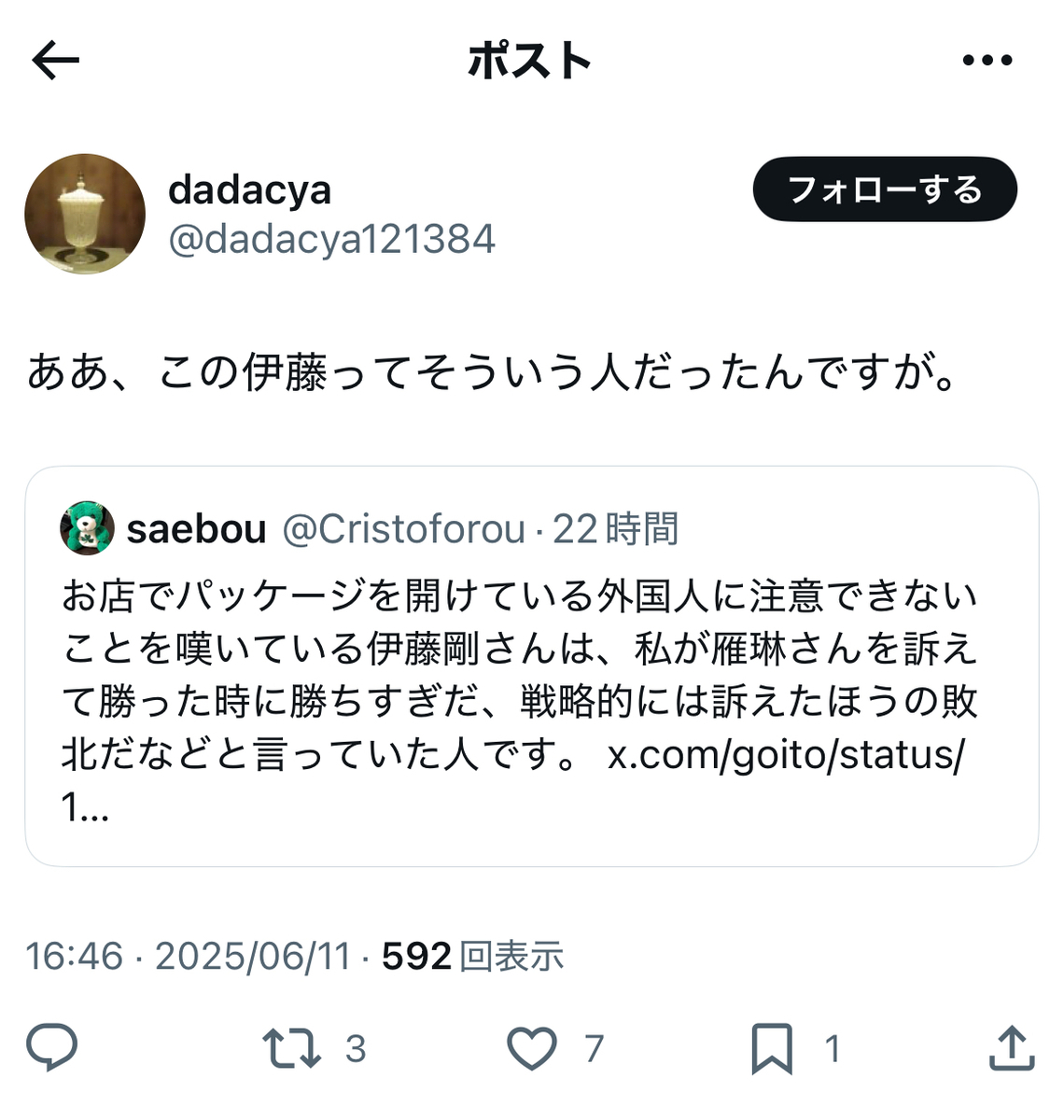The image size is (1064, 1120).
Task: Open the share upload icon
Action: [1012, 1047]
